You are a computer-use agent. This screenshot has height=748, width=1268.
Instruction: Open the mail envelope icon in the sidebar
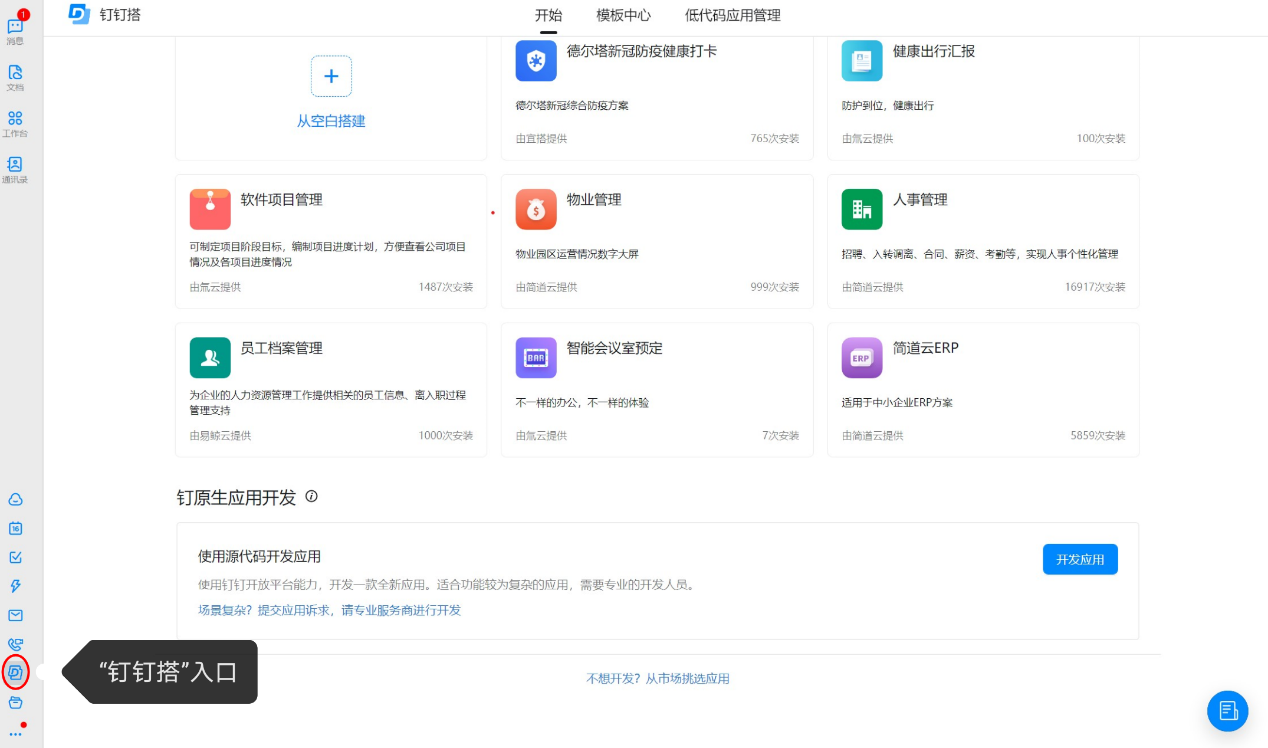click(x=15, y=615)
